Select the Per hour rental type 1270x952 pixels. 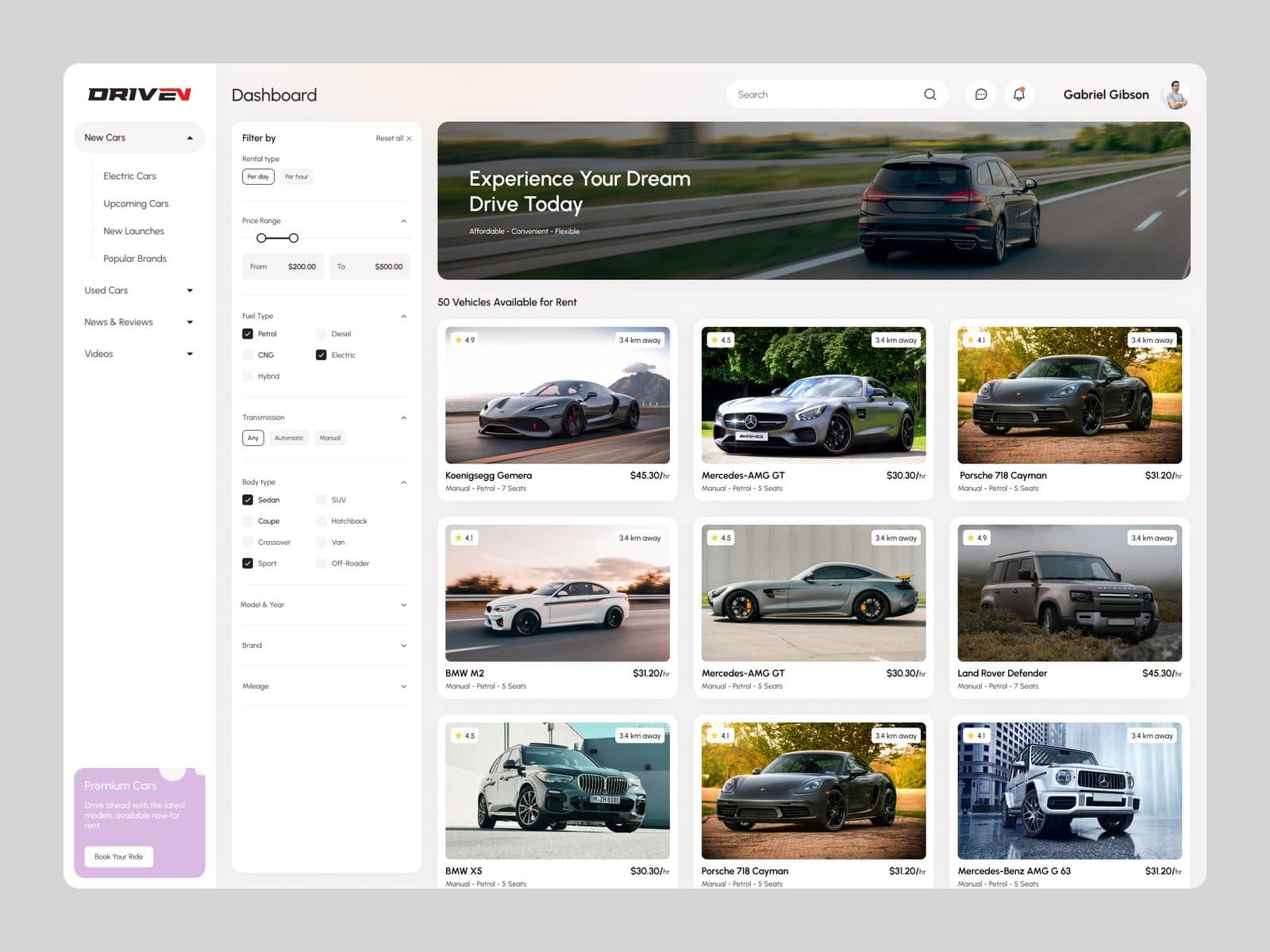point(296,177)
